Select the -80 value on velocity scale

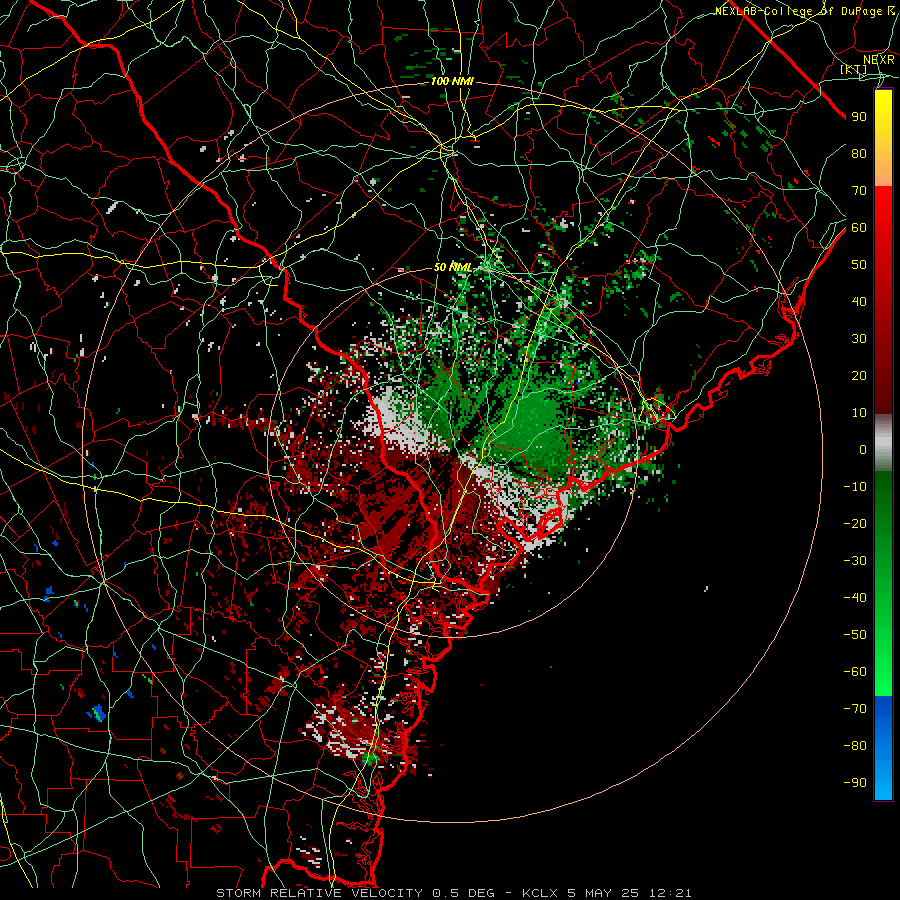pyautogui.click(x=855, y=746)
